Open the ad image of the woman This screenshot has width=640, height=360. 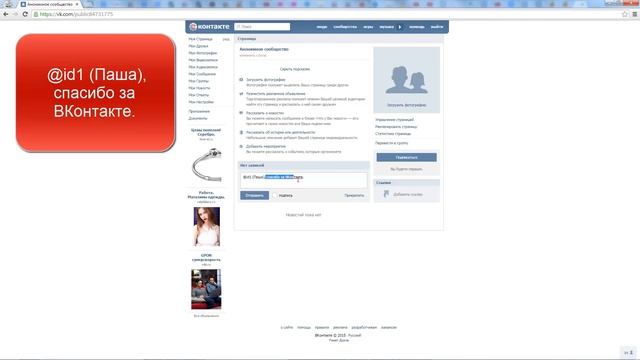pyautogui.click(x=207, y=227)
